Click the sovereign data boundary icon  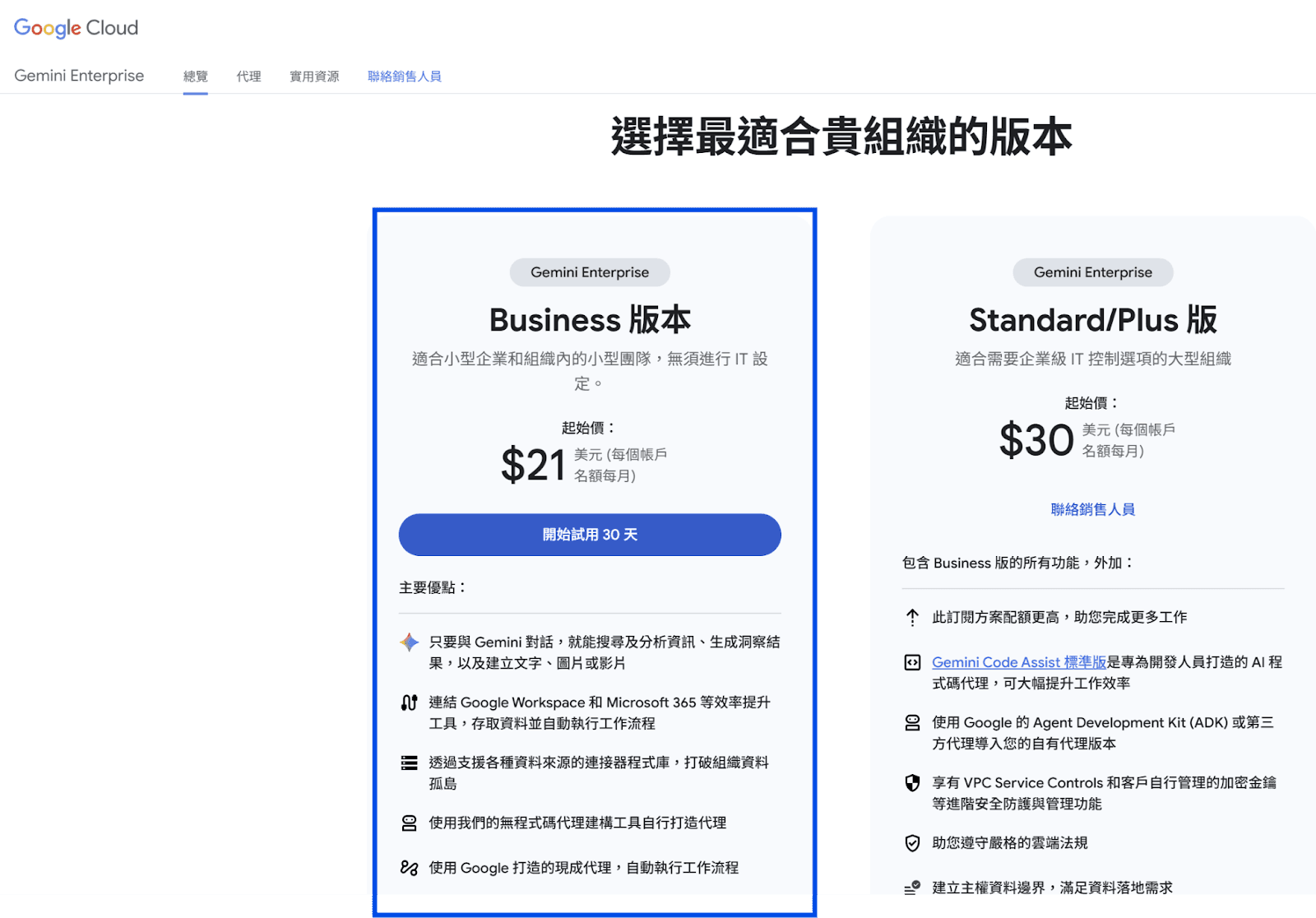pos(912,888)
